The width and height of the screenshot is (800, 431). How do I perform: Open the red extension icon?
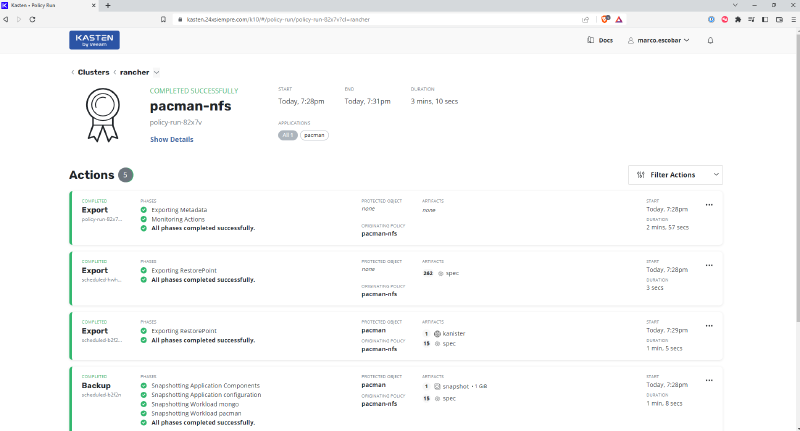point(724,19)
